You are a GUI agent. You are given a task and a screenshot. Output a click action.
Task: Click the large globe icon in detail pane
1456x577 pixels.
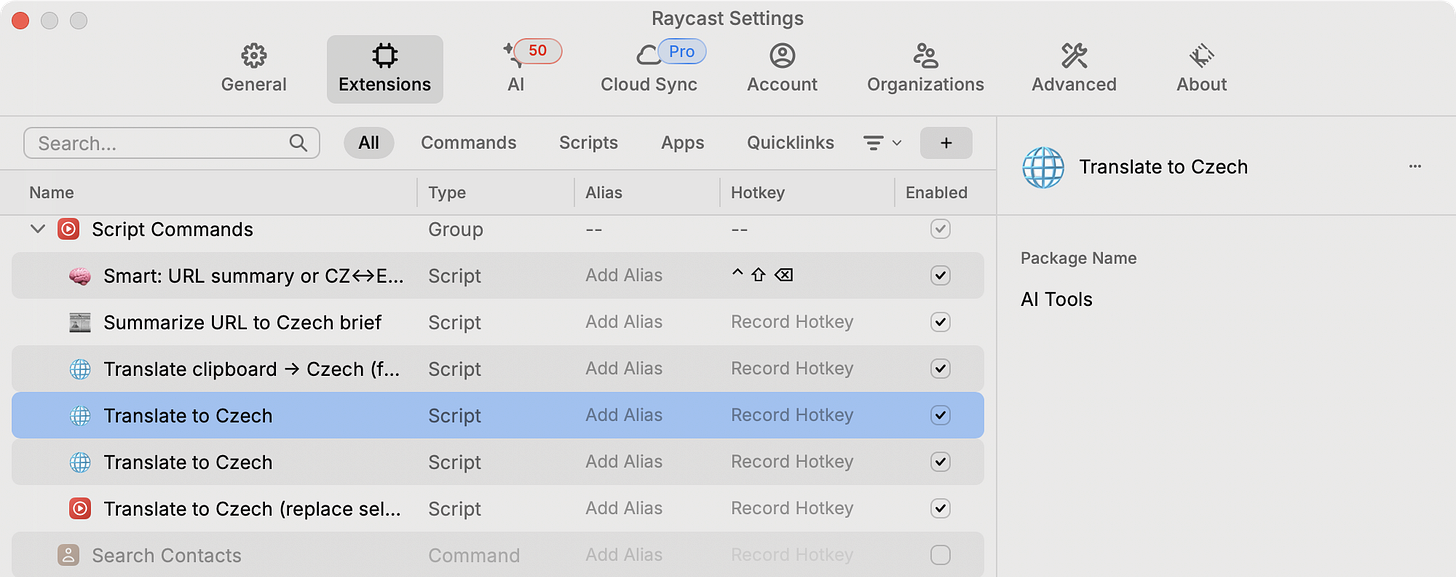[x=1043, y=167]
